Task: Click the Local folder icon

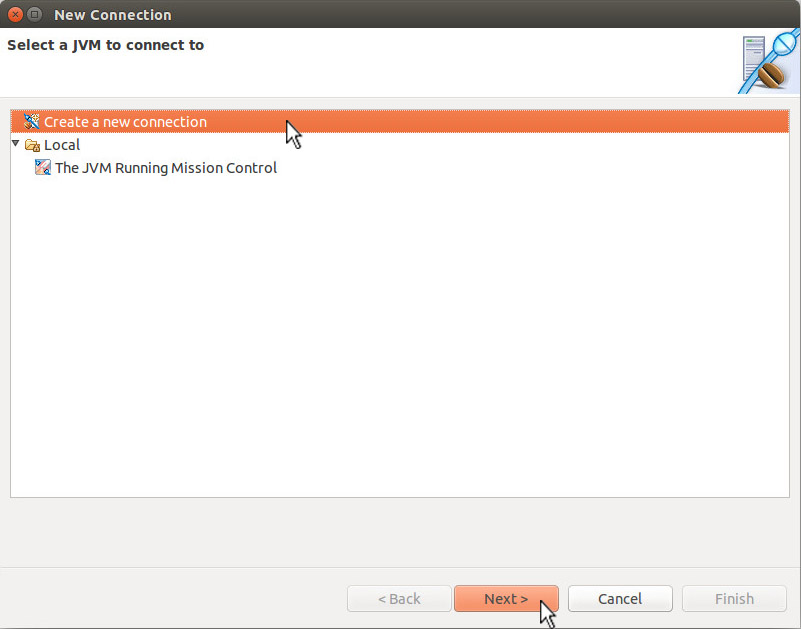Action: pyautogui.click(x=33, y=145)
